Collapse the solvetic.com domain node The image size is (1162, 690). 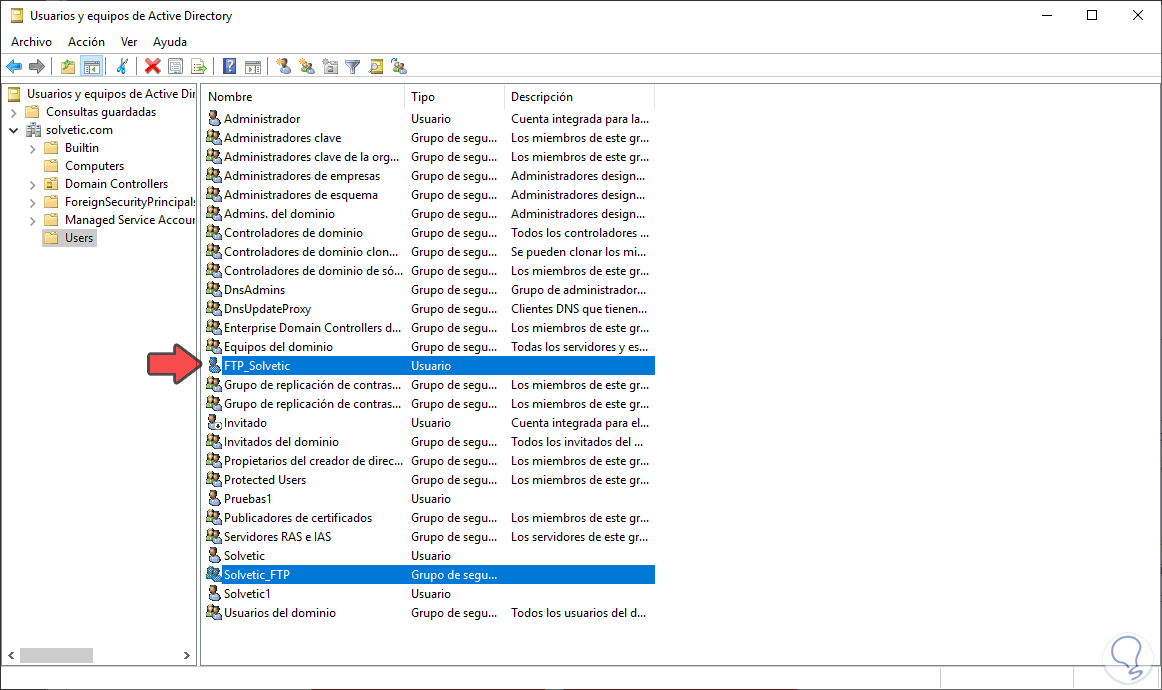(13, 130)
